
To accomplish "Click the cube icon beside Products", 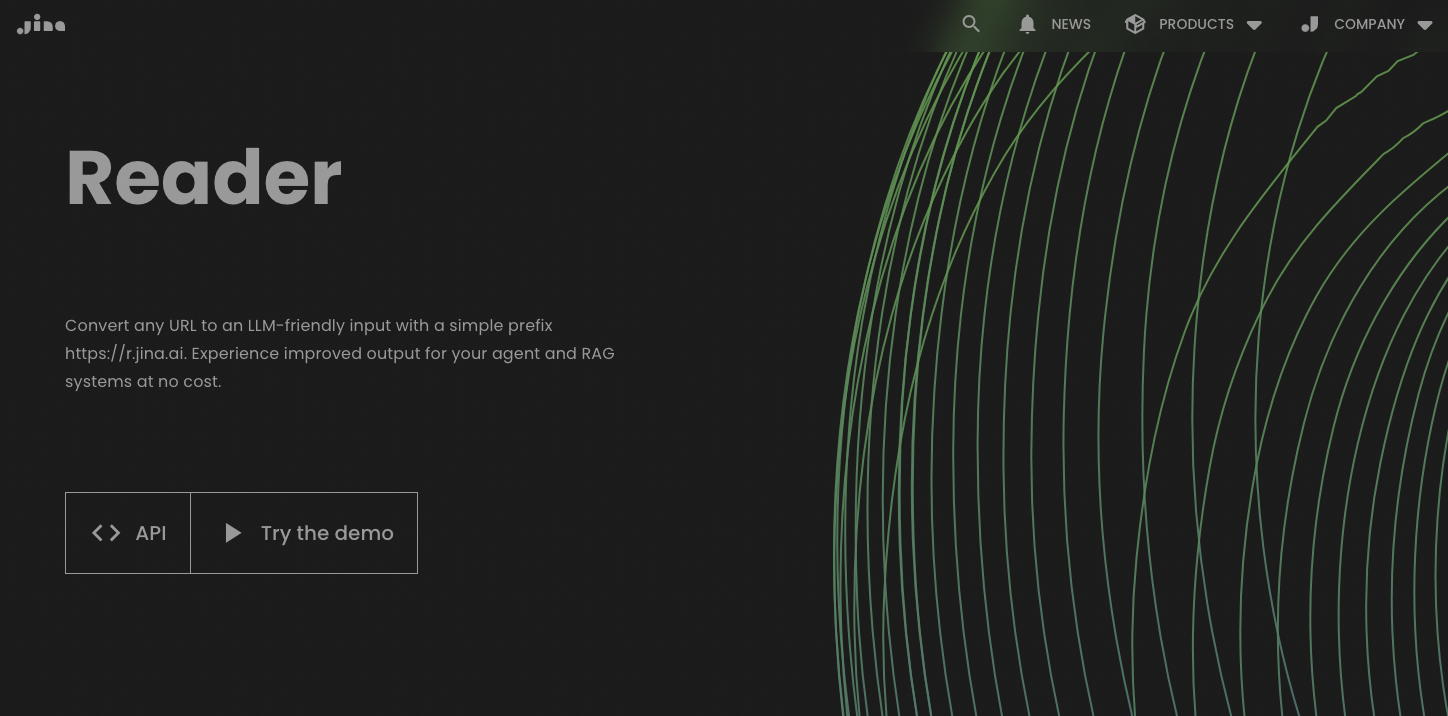I will pos(1135,24).
